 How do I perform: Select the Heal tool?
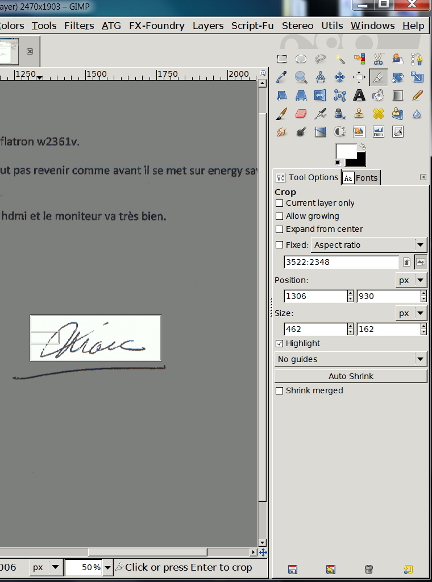click(378, 114)
